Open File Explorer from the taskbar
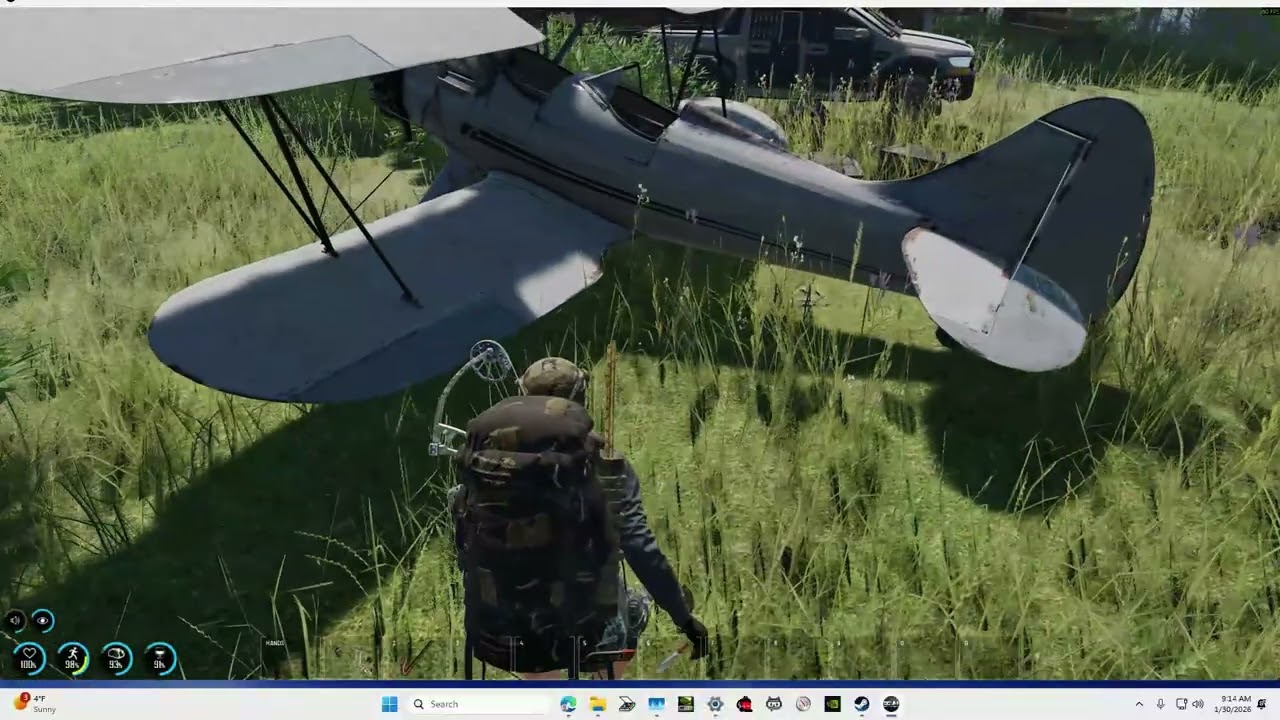1280x720 pixels. coord(597,704)
